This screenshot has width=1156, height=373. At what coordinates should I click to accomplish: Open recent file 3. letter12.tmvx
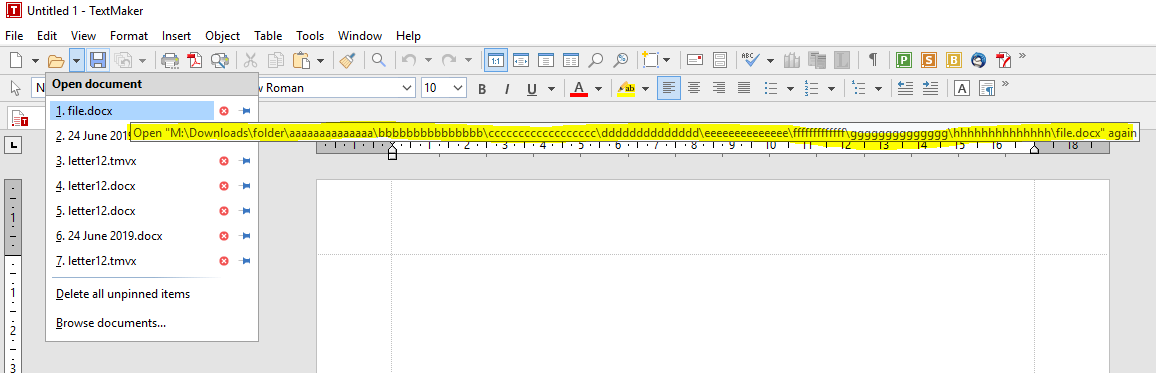point(96,161)
